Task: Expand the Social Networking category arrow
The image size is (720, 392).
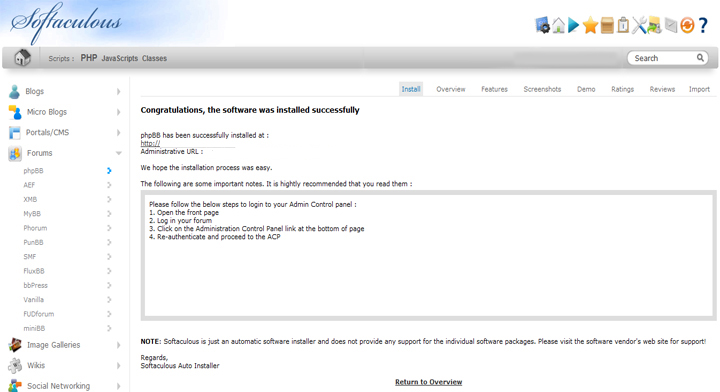Action: tap(118, 386)
